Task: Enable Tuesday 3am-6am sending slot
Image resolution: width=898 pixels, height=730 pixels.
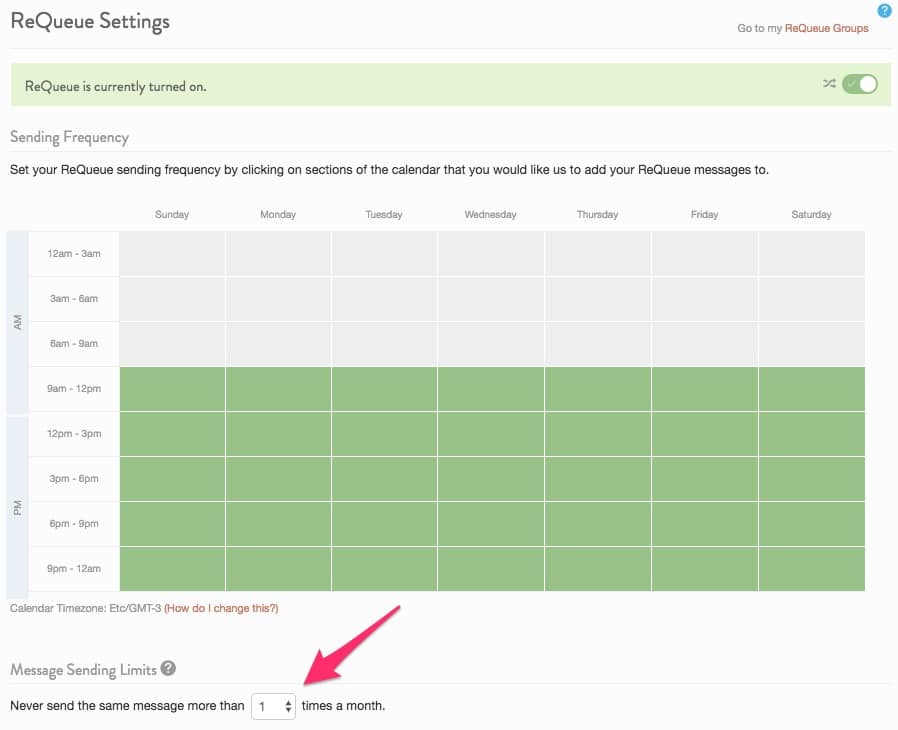Action: tap(384, 298)
